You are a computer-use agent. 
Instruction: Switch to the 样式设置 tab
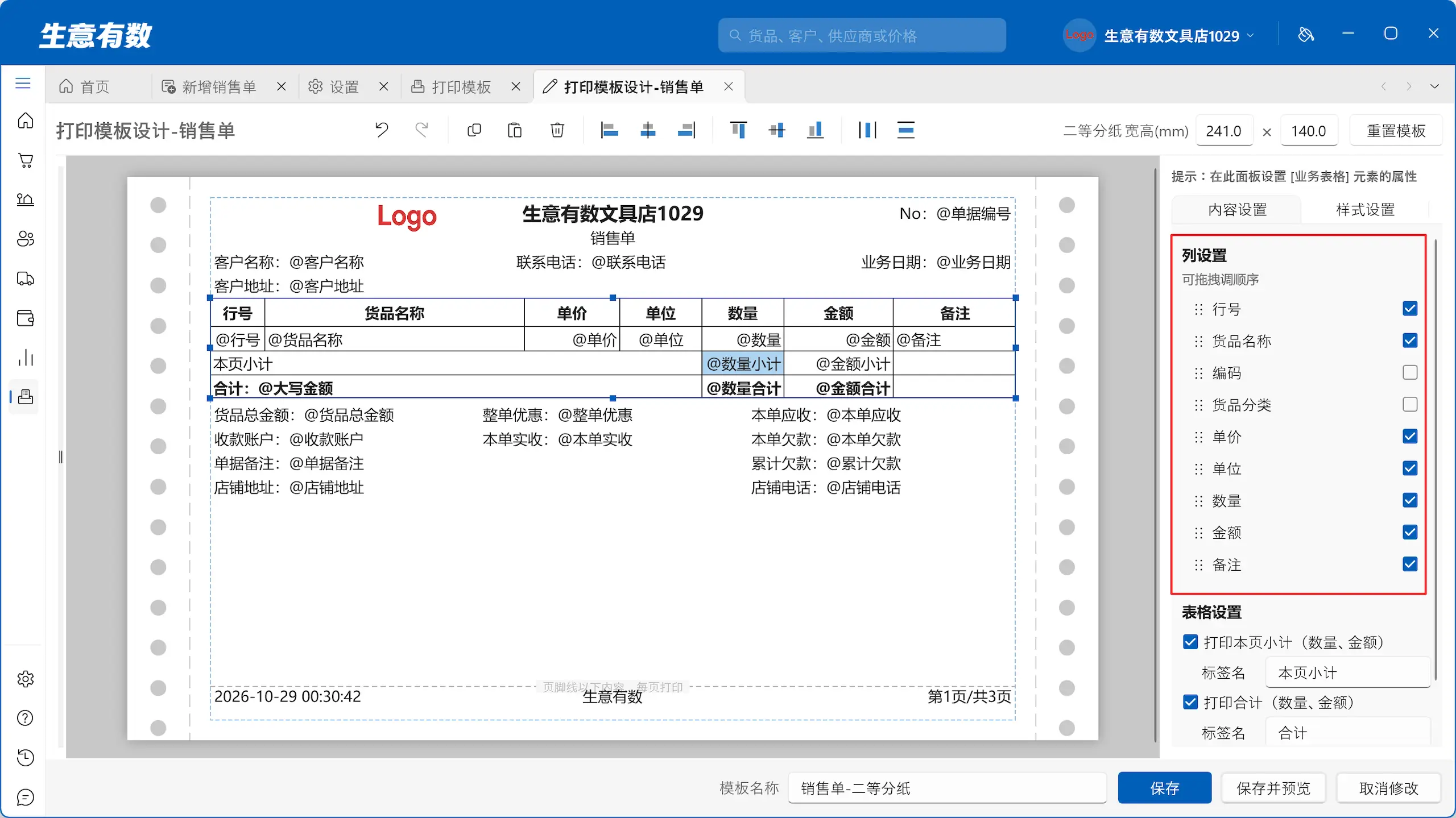1365,209
